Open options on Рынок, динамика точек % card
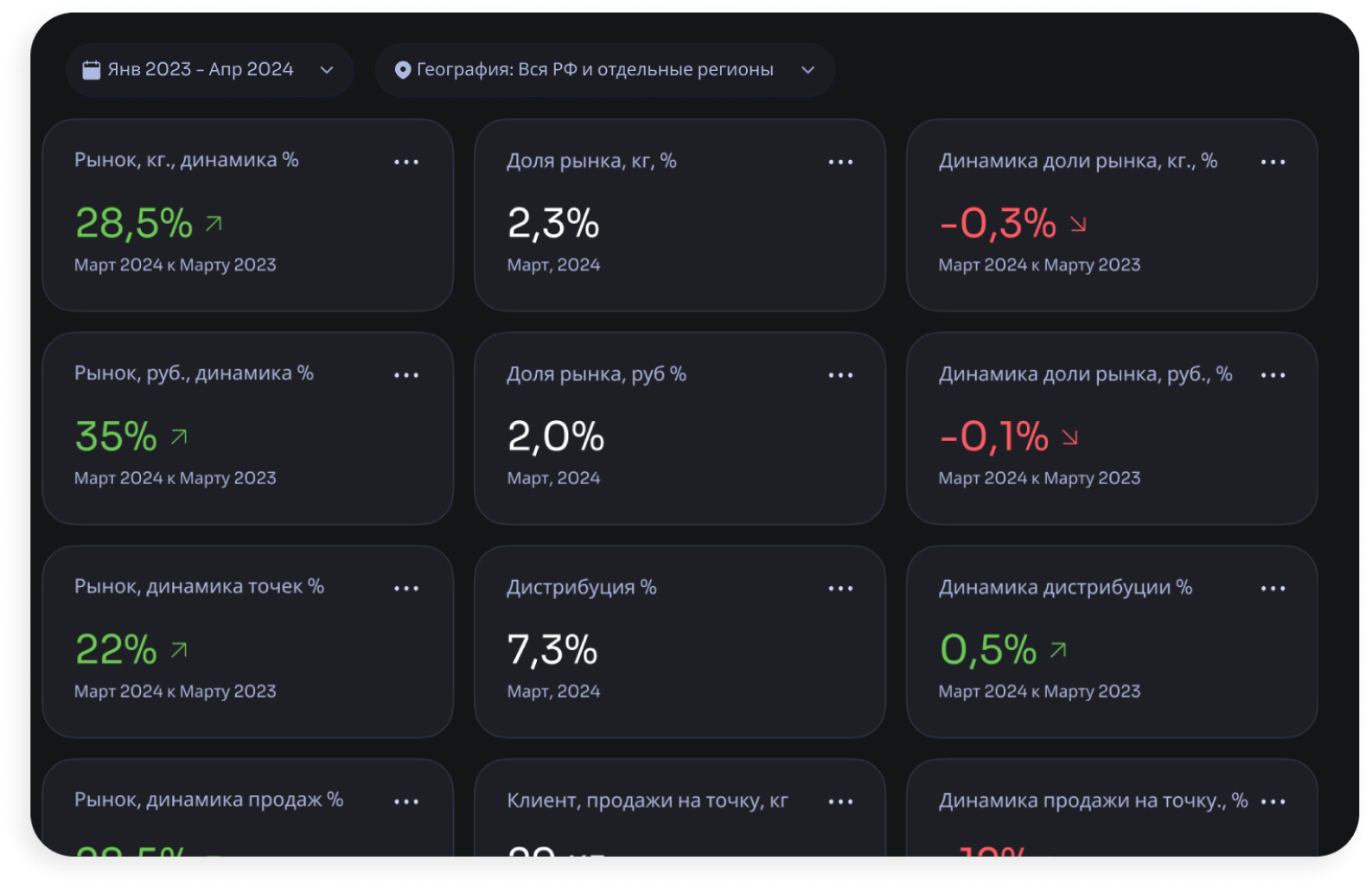Screen dimensions: 1372x887 point(406,589)
